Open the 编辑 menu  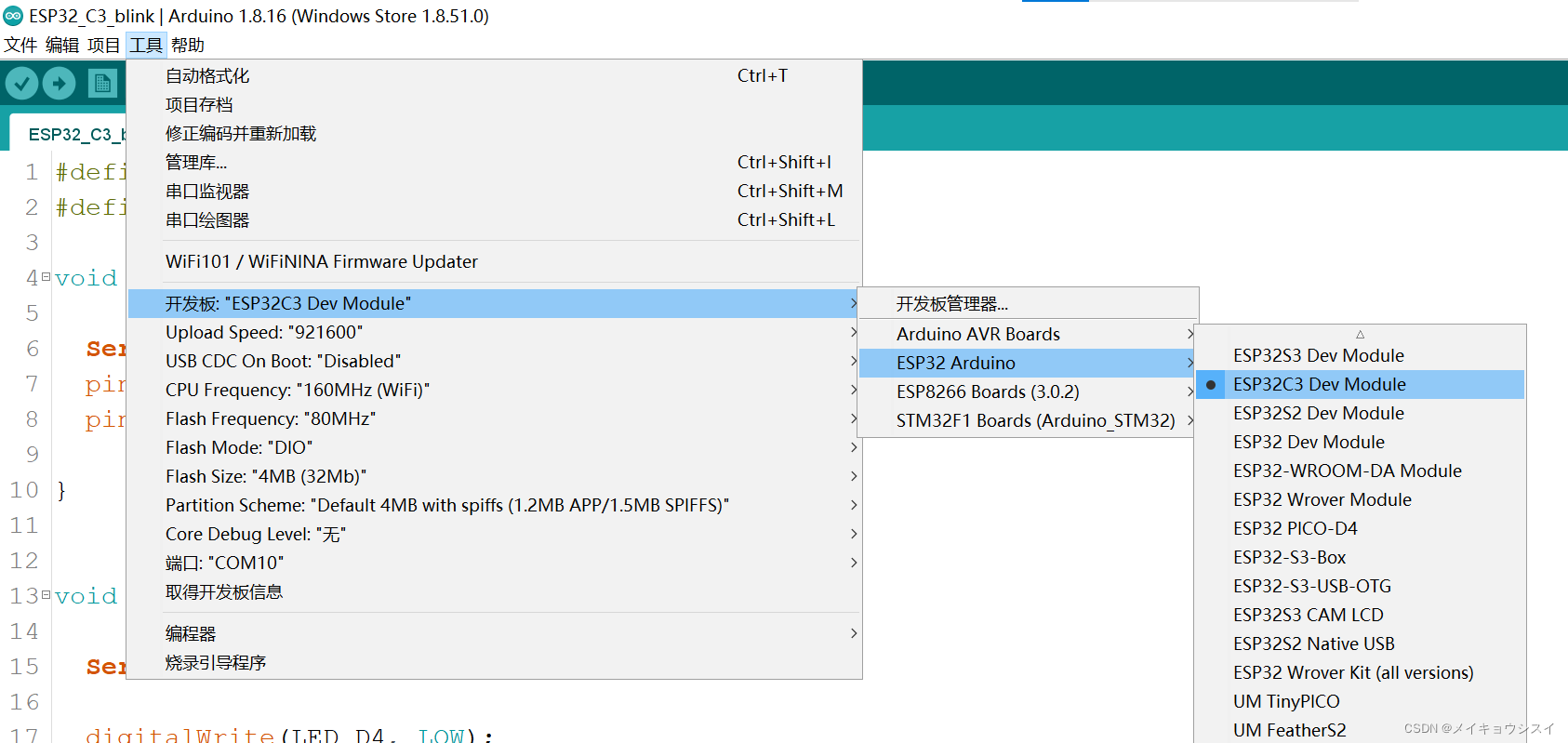point(62,45)
